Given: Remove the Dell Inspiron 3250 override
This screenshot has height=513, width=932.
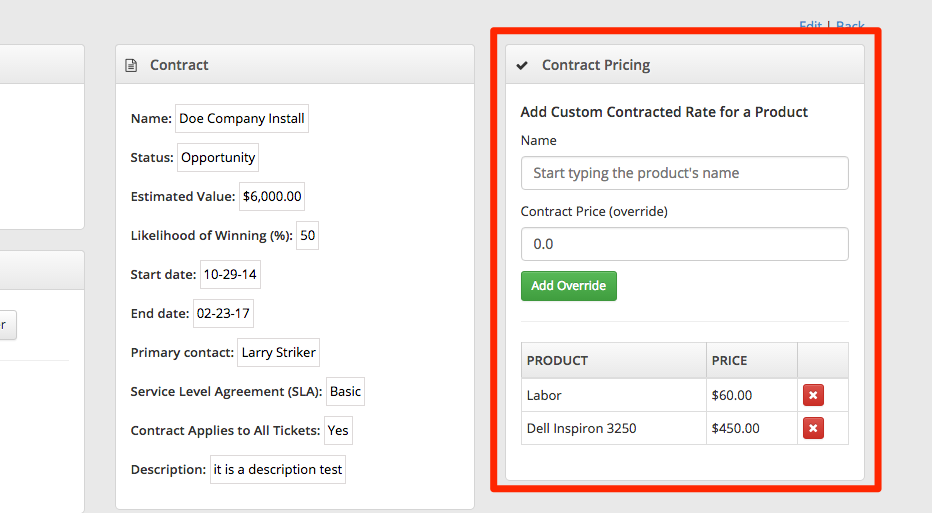Looking at the screenshot, I should click(813, 428).
